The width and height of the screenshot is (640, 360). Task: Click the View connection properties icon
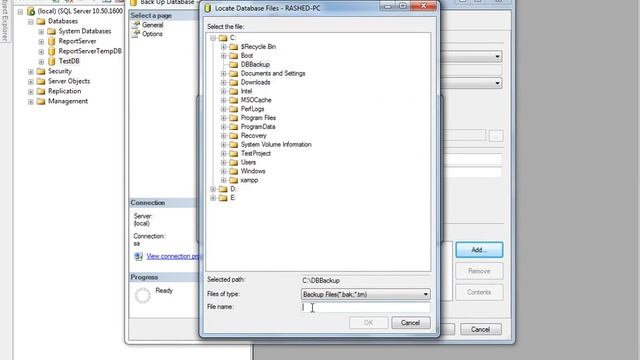138,256
